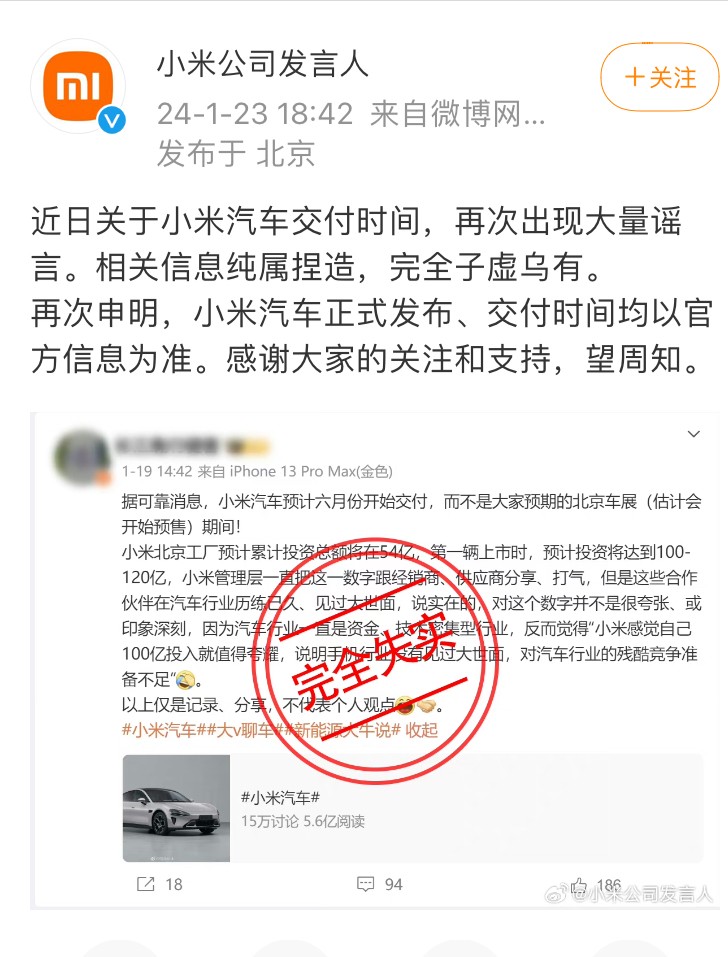Click the repost icon beside 18

146,884
